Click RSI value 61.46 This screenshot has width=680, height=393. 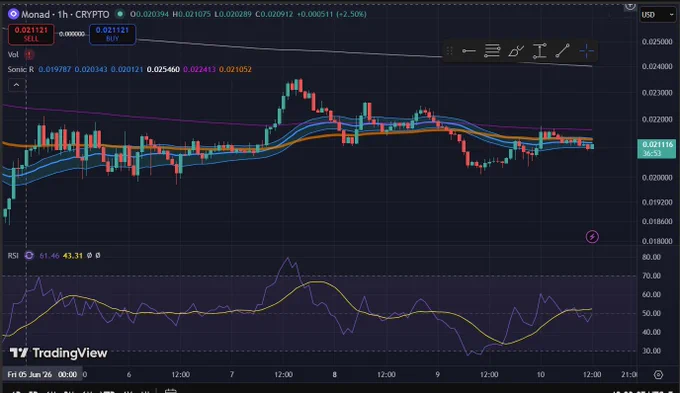pyautogui.click(x=49, y=255)
